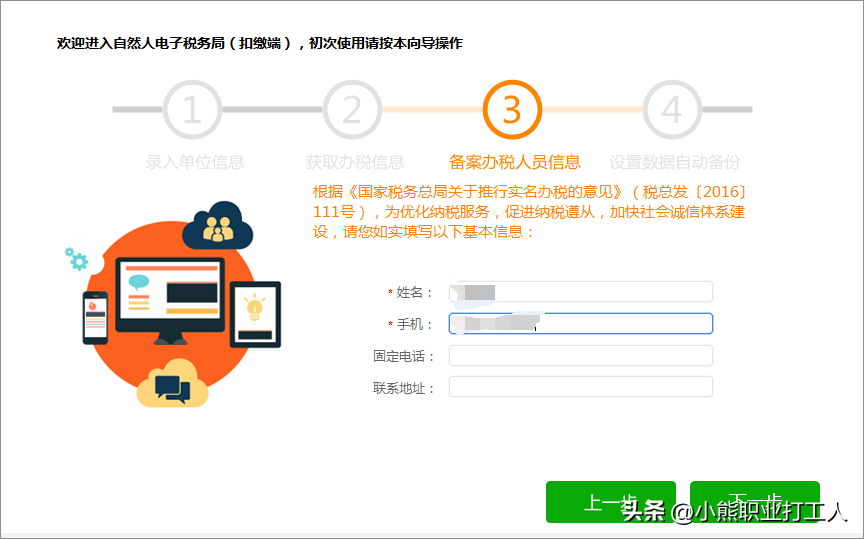864x539 pixels.
Task: Select step 2 circle in wizard
Action: (352, 110)
